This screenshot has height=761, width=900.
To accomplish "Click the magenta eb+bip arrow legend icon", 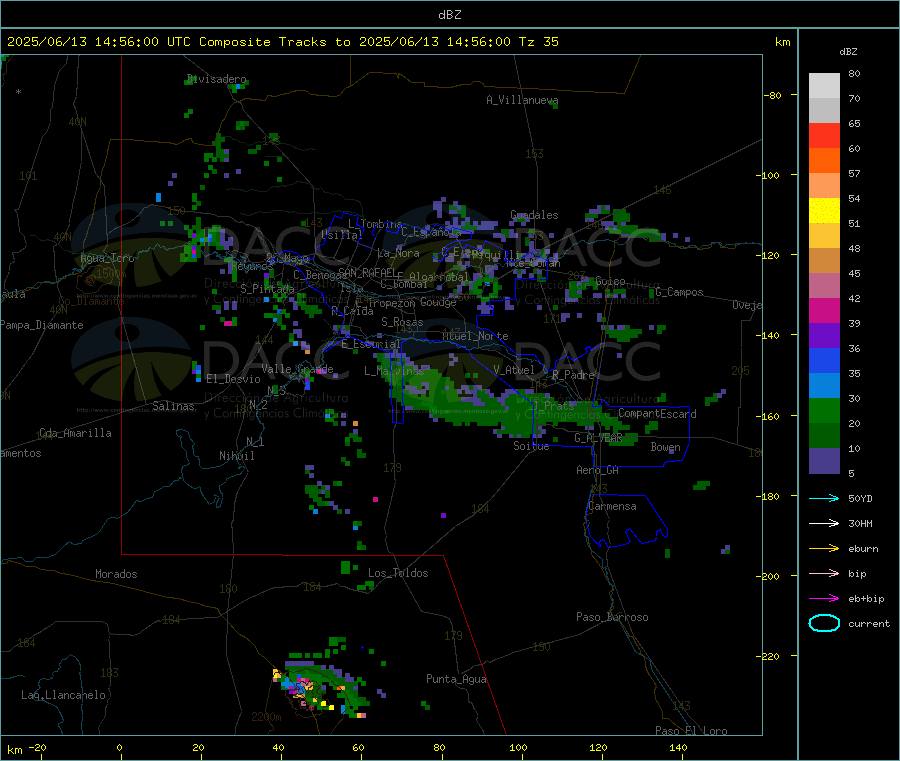I will click(824, 598).
